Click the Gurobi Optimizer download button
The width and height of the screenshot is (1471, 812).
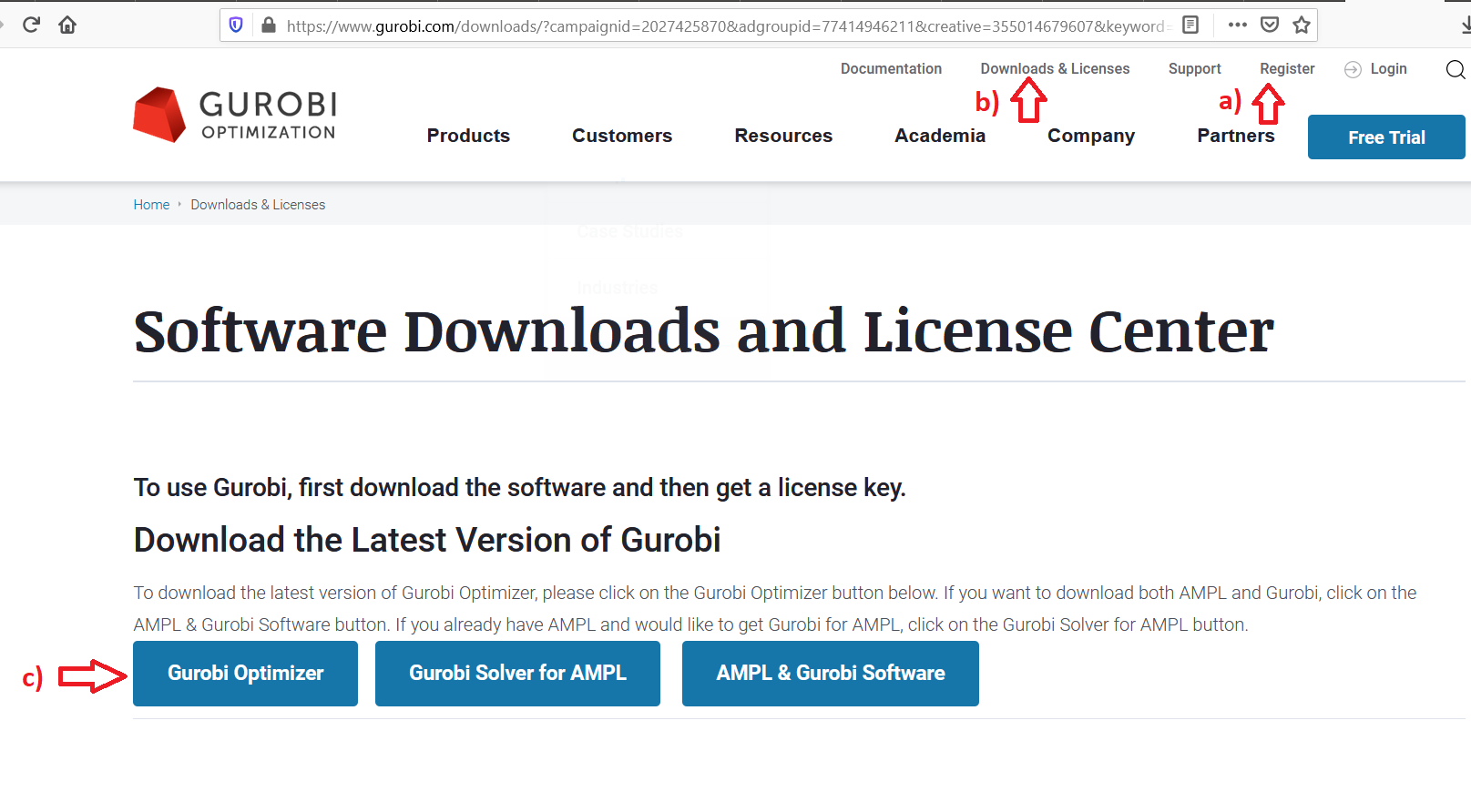pyautogui.click(x=245, y=674)
